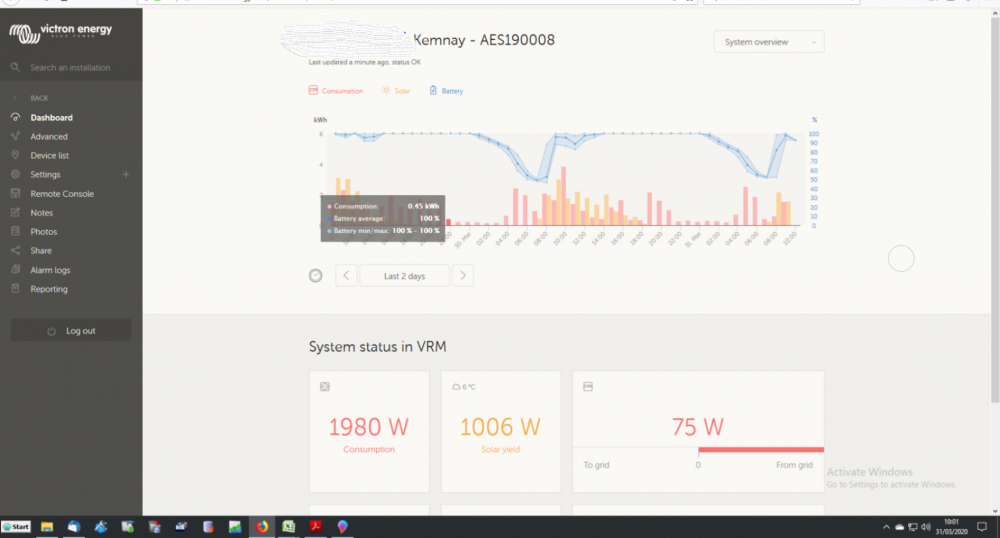
Task: Go to previous period with left arrow
Action: pyautogui.click(x=346, y=275)
